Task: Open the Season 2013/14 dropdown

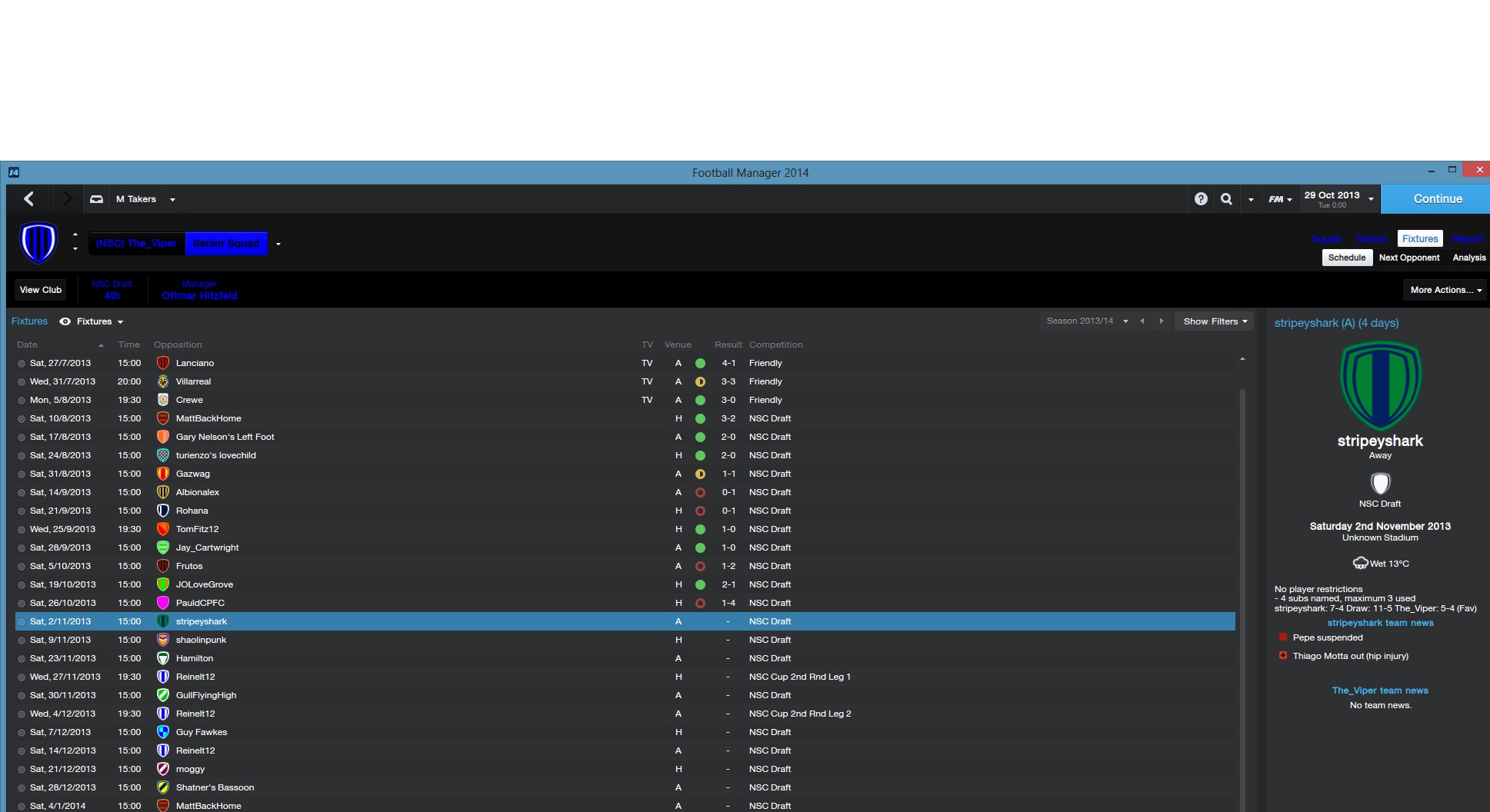Action: pos(1087,321)
